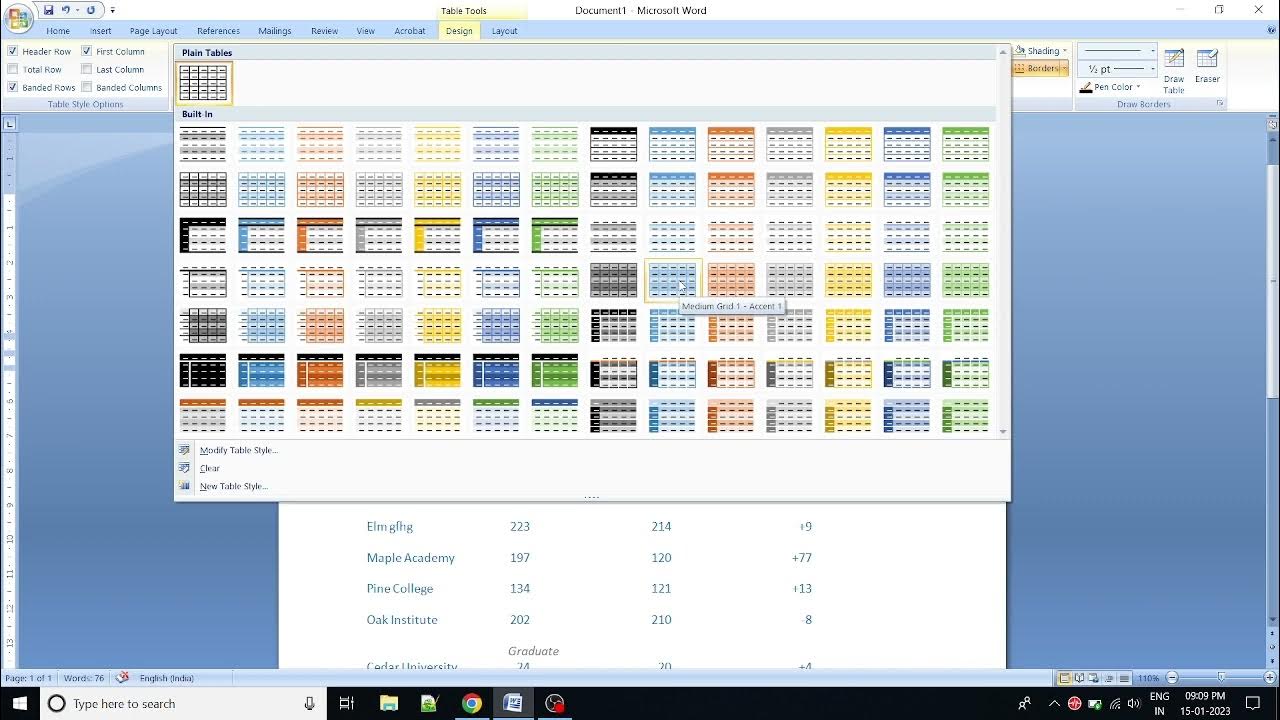Viewport: 1280px width, 720px height.
Task: Click the Word taskbar icon
Action: tap(512, 704)
